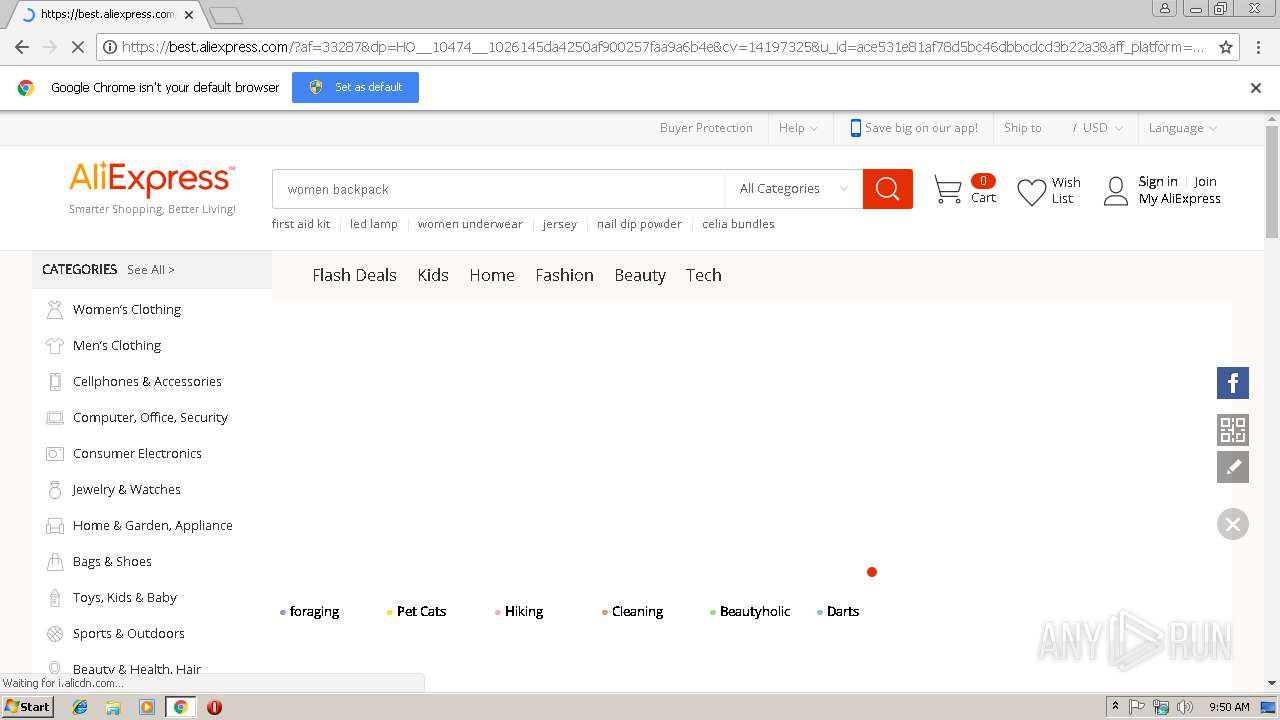
Task: Open the Flash Deals tab
Action: click(x=354, y=275)
